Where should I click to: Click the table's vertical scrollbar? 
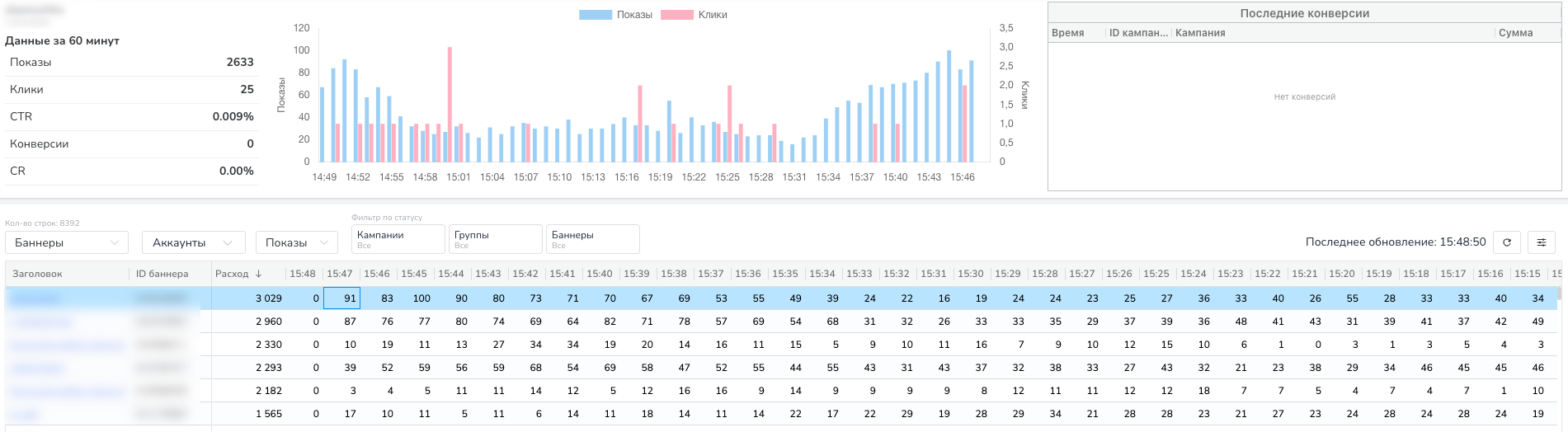click(1561, 293)
